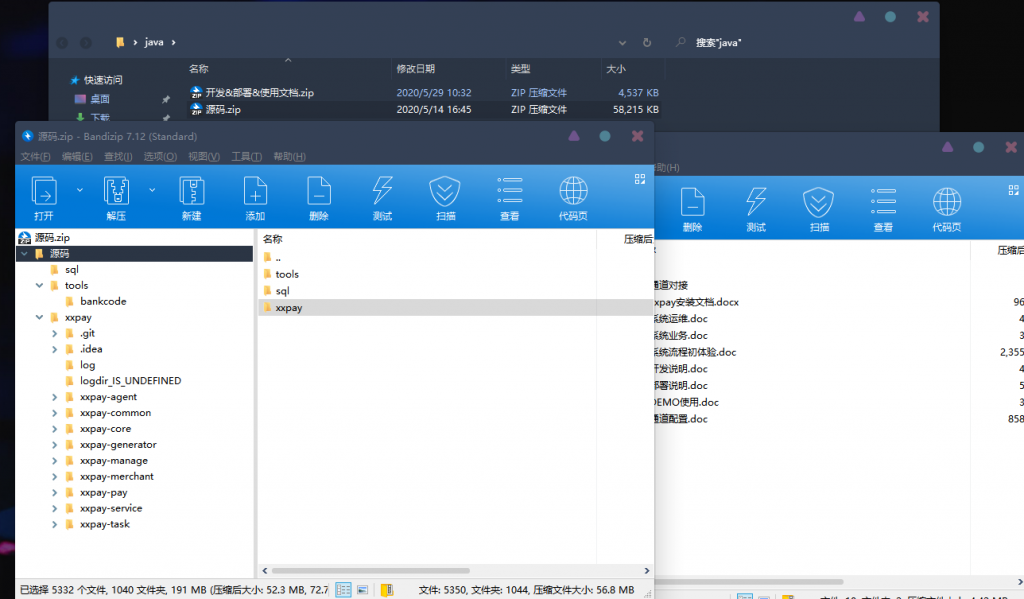Click the 扫描 (Scan) icon in the 源码.zip window
This screenshot has height=599, width=1024.
coord(445,192)
